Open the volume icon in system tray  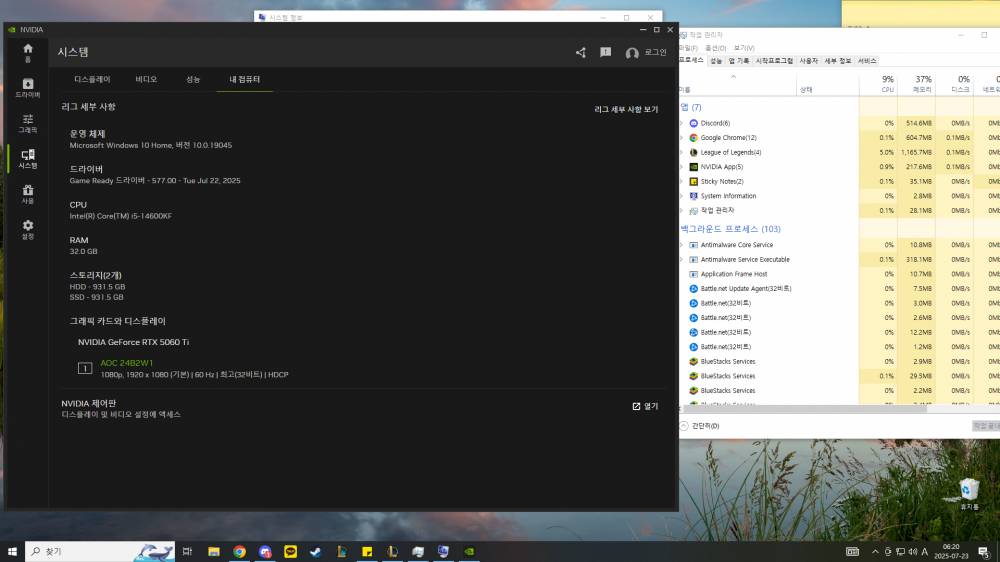click(x=912, y=552)
